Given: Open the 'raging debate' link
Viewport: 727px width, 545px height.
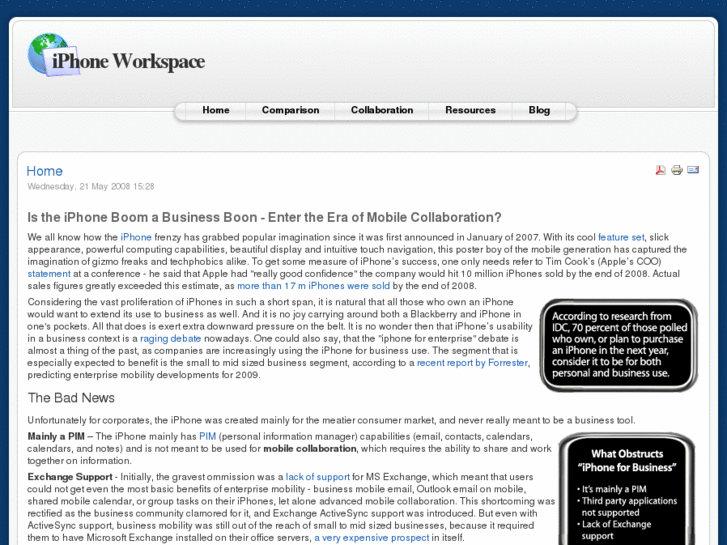Looking at the screenshot, I should [171, 339].
